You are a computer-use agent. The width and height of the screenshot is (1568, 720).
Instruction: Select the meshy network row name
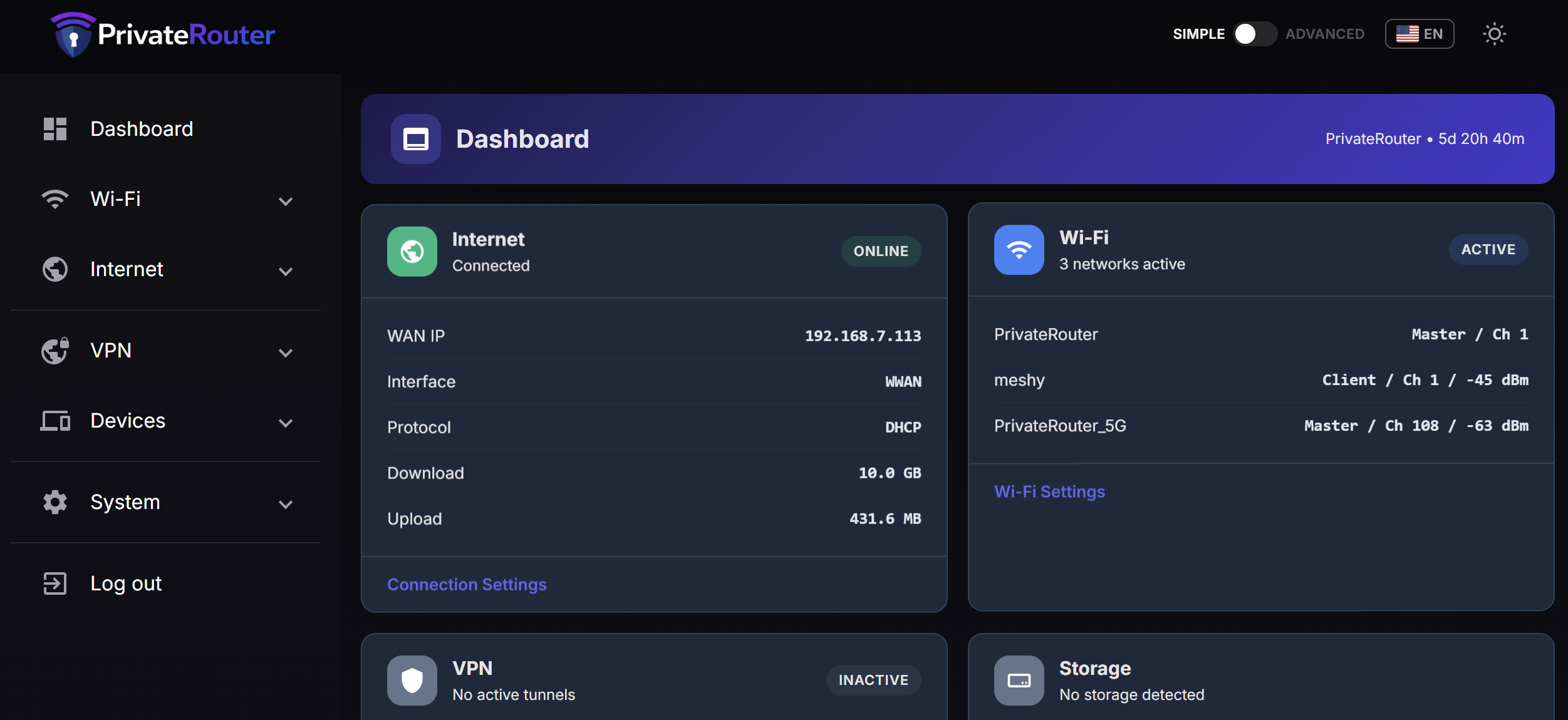(1019, 380)
